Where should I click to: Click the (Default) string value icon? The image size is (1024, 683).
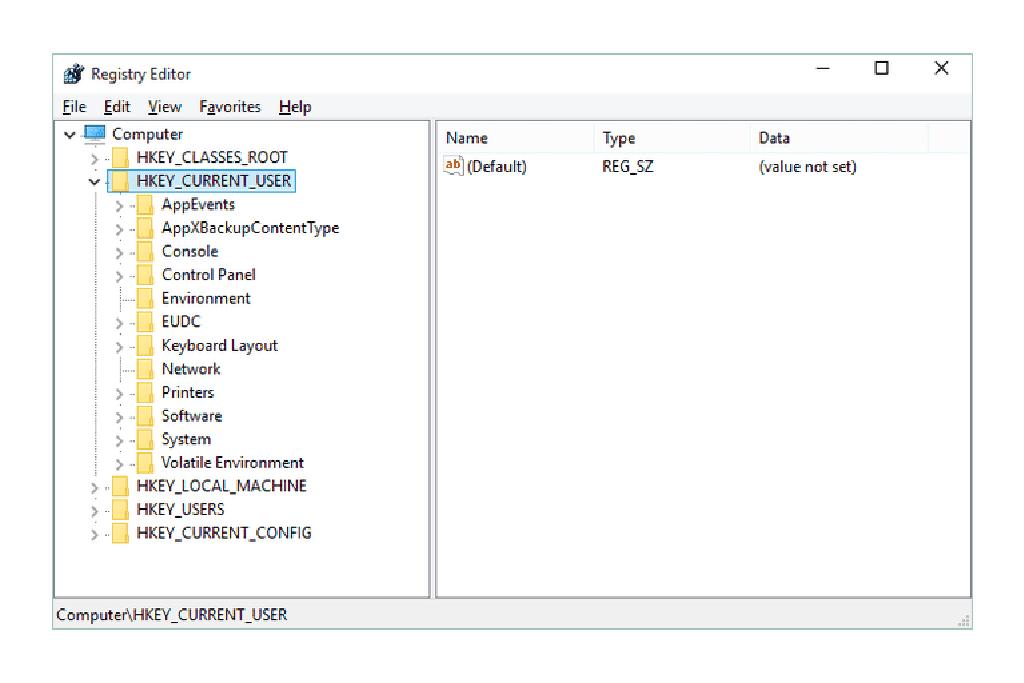click(453, 166)
